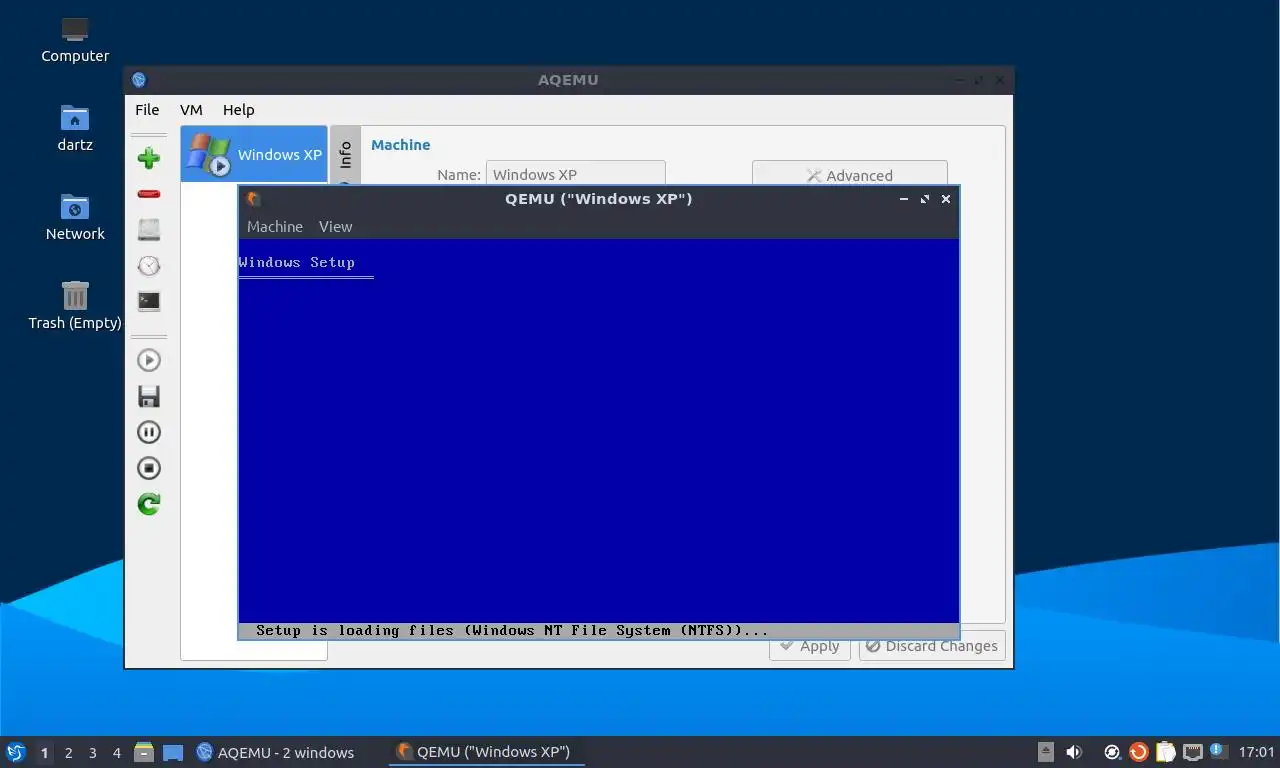1280x768 pixels.
Task: Switch to workspace 2
Action: click(x=68, y=753)
